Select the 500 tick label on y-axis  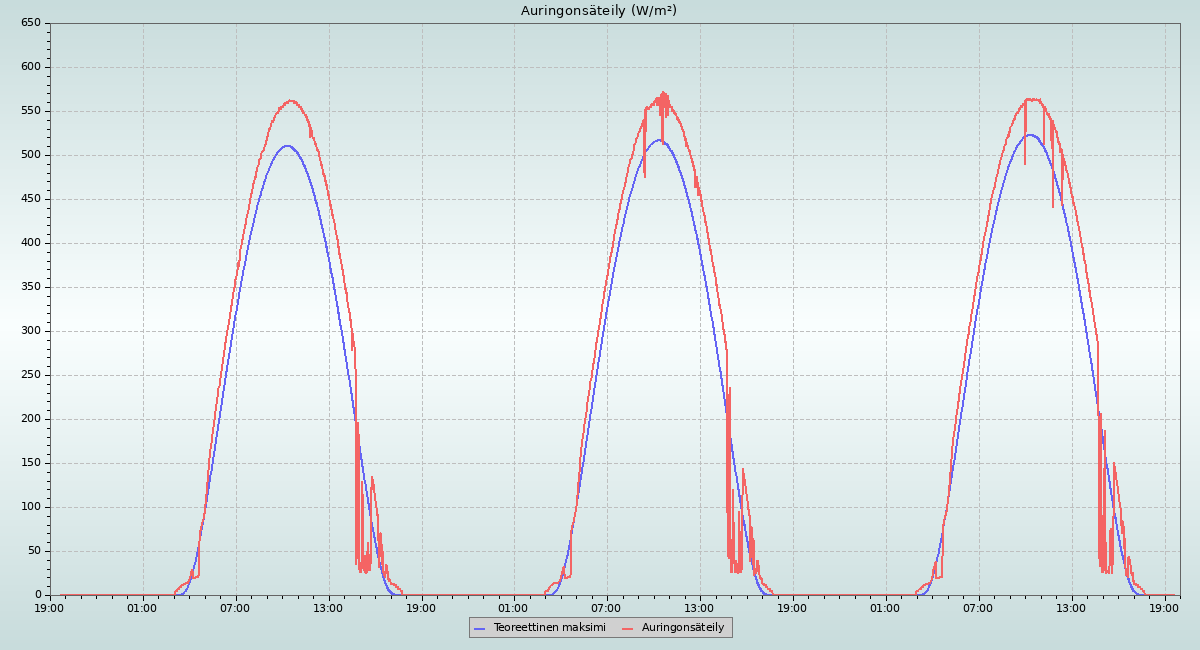30,155
